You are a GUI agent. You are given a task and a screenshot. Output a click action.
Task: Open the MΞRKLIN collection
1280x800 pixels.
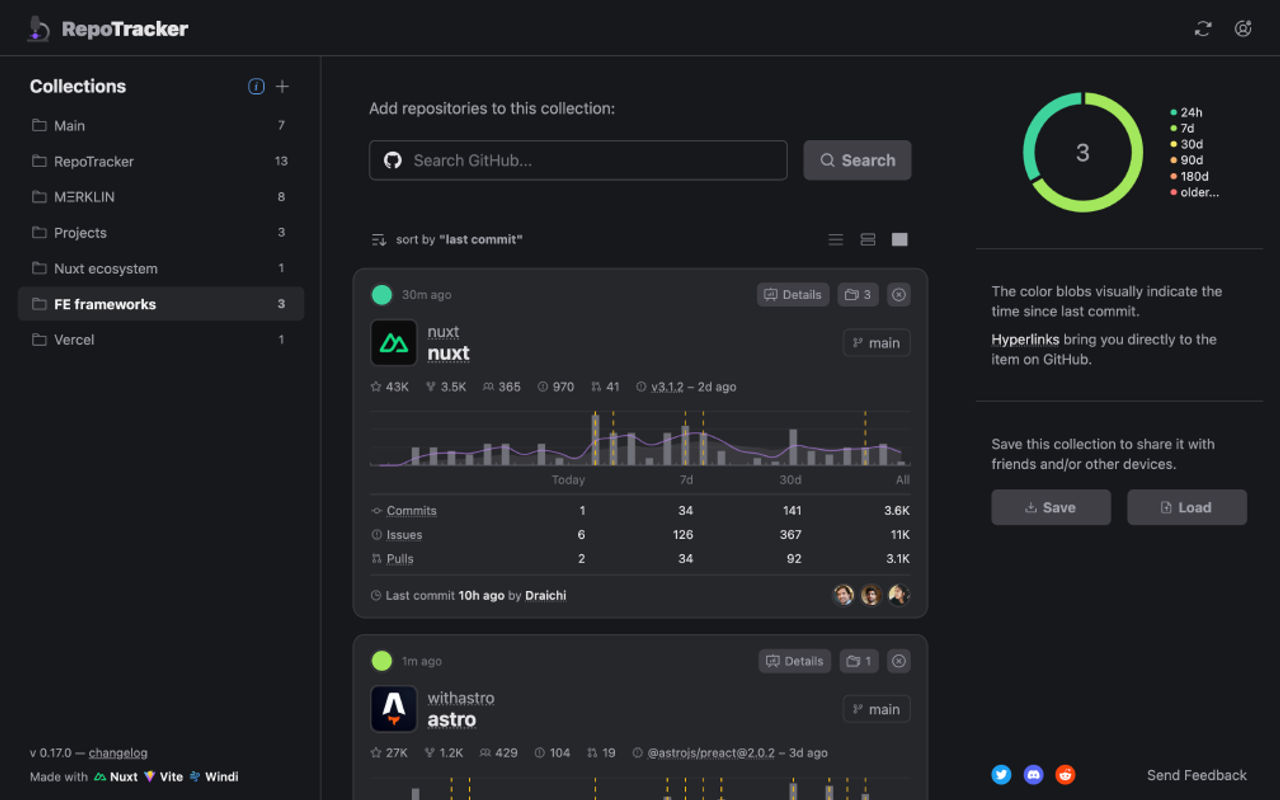tap(161, 197)
